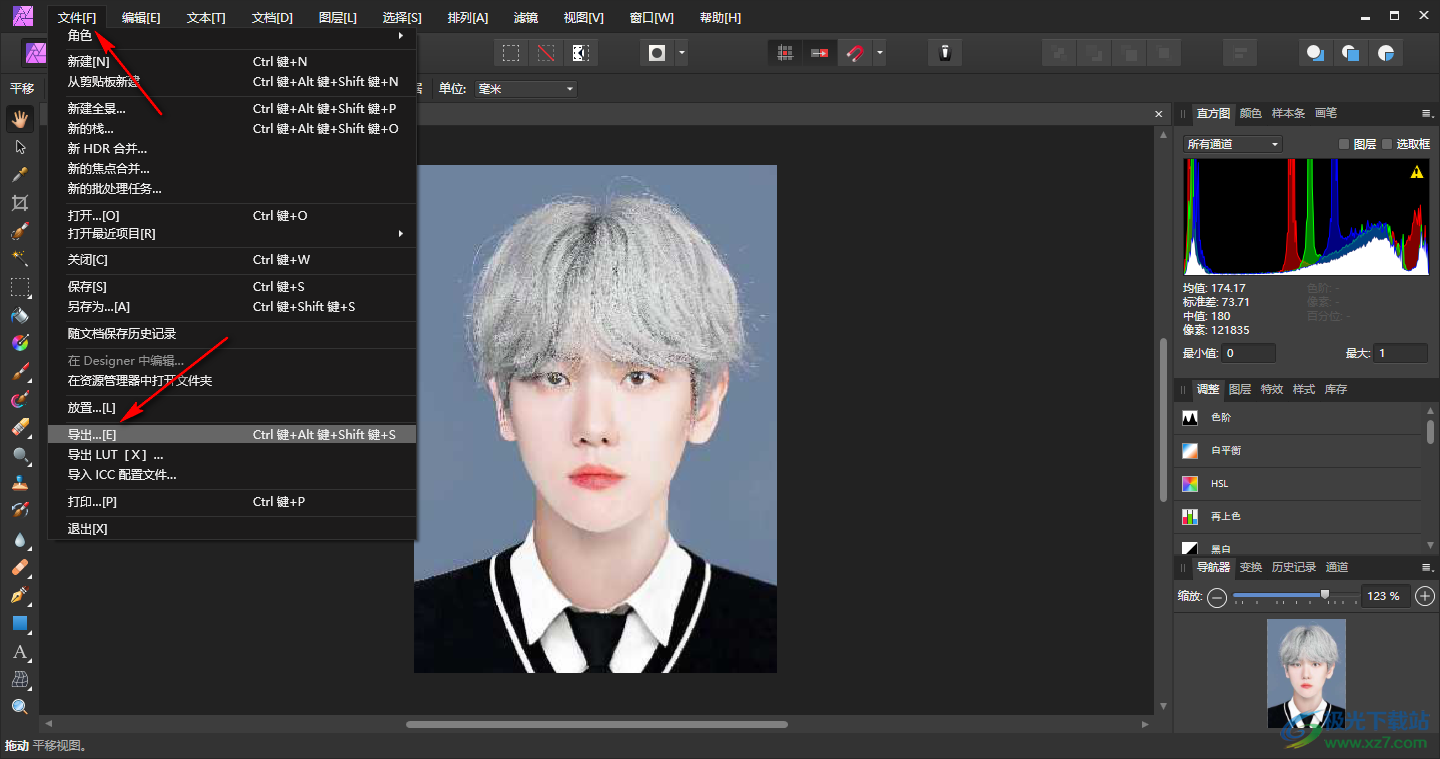1440x759 pixels.
Task: Choose 导出 from the File menu
Action: 92,435
